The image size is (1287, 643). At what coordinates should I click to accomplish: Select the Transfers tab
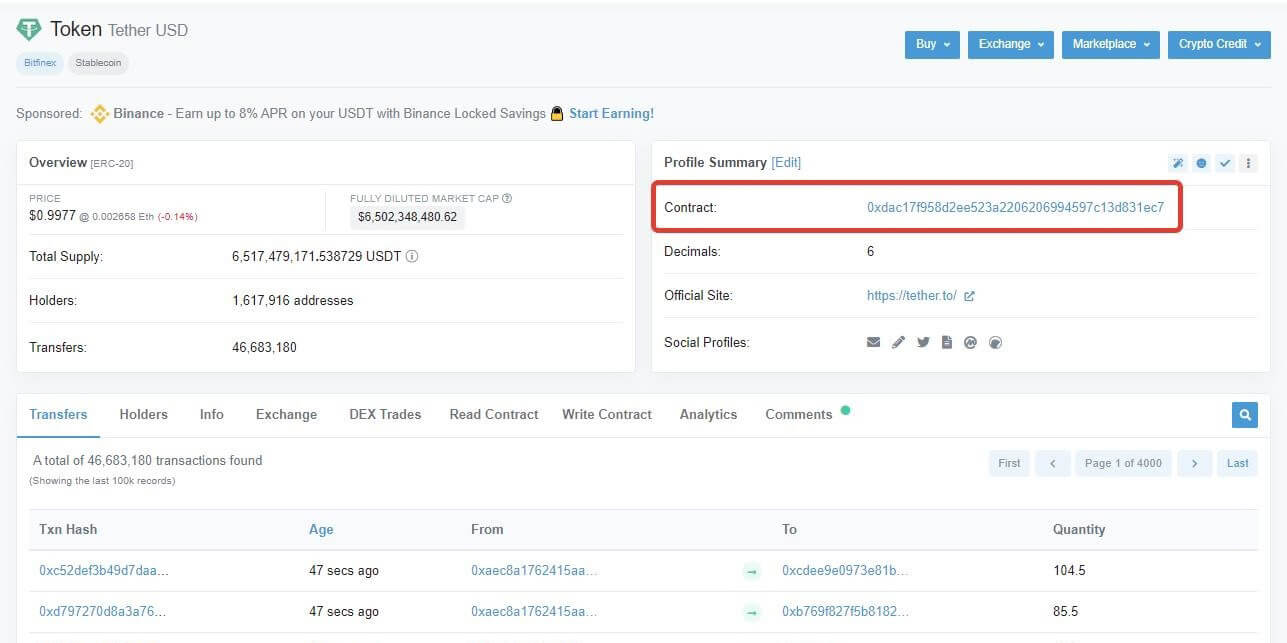point(58,414)
